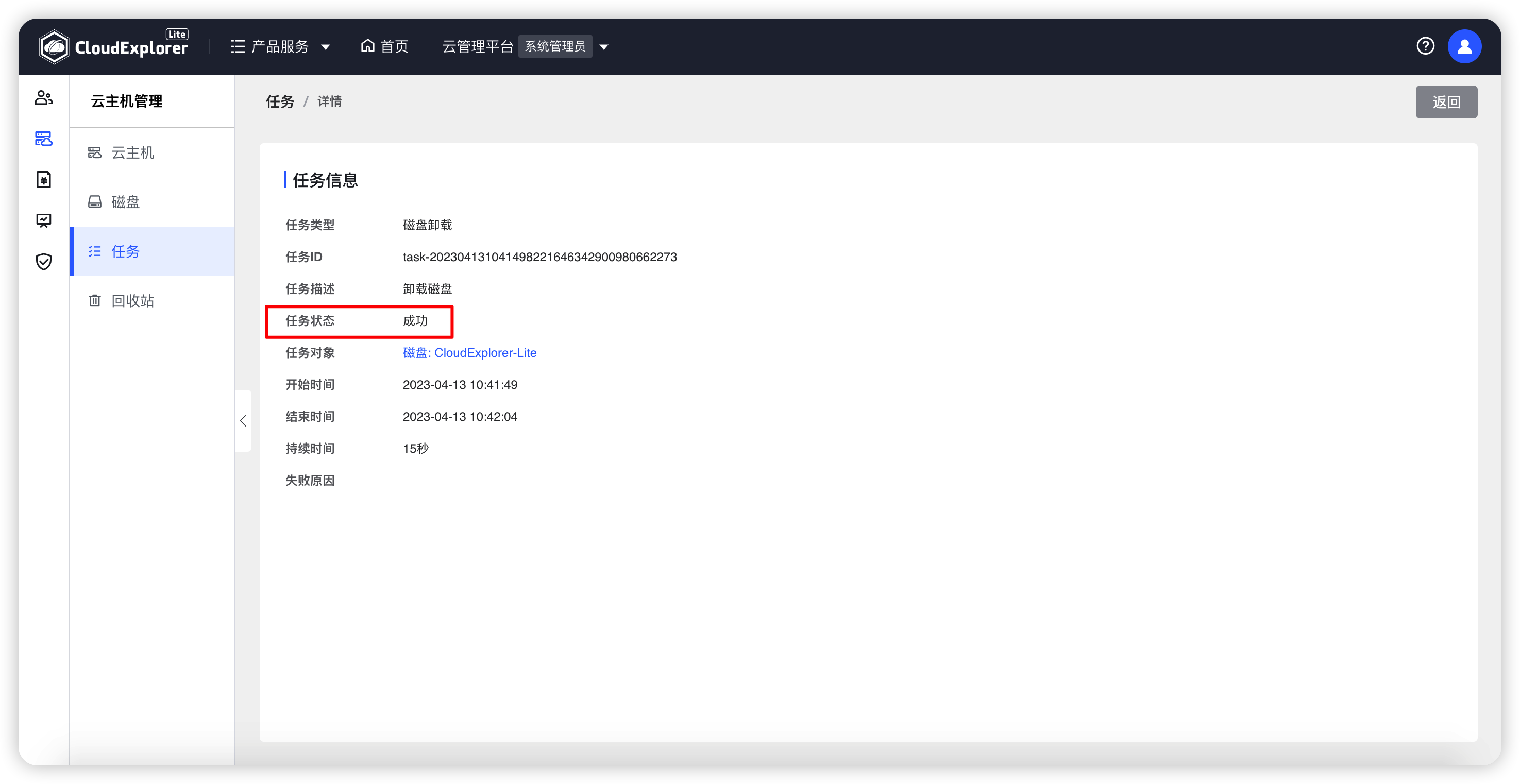Open the 产品服务 product services menu
The height and width of the screenshot is (784, 1520).
pyautogui.click(x=280, y=46)
